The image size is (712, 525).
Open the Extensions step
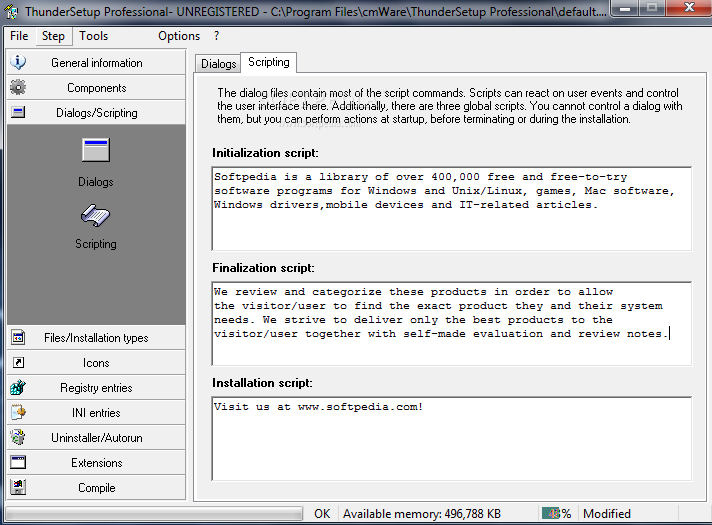(96, 462)
